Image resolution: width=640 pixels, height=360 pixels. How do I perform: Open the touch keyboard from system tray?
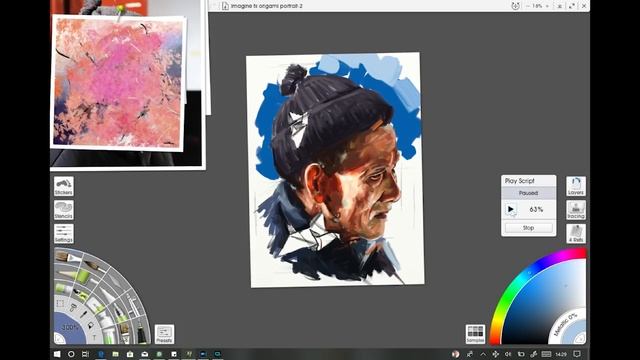(546, 354)
